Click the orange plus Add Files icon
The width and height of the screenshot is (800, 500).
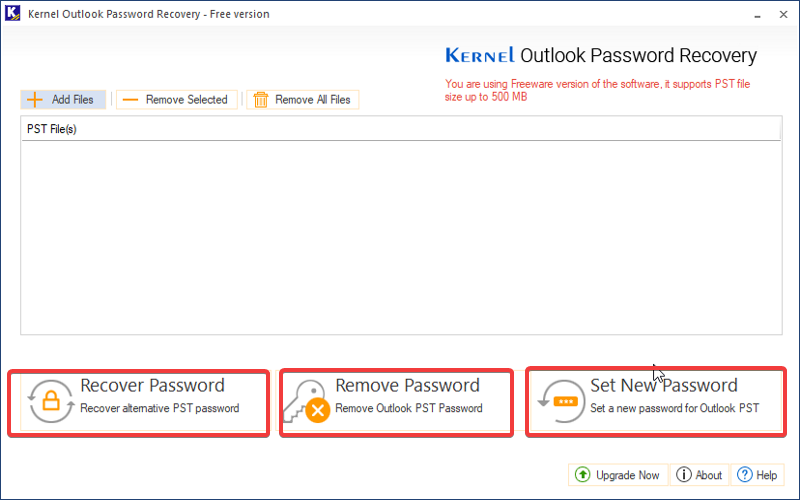[34, 99]
